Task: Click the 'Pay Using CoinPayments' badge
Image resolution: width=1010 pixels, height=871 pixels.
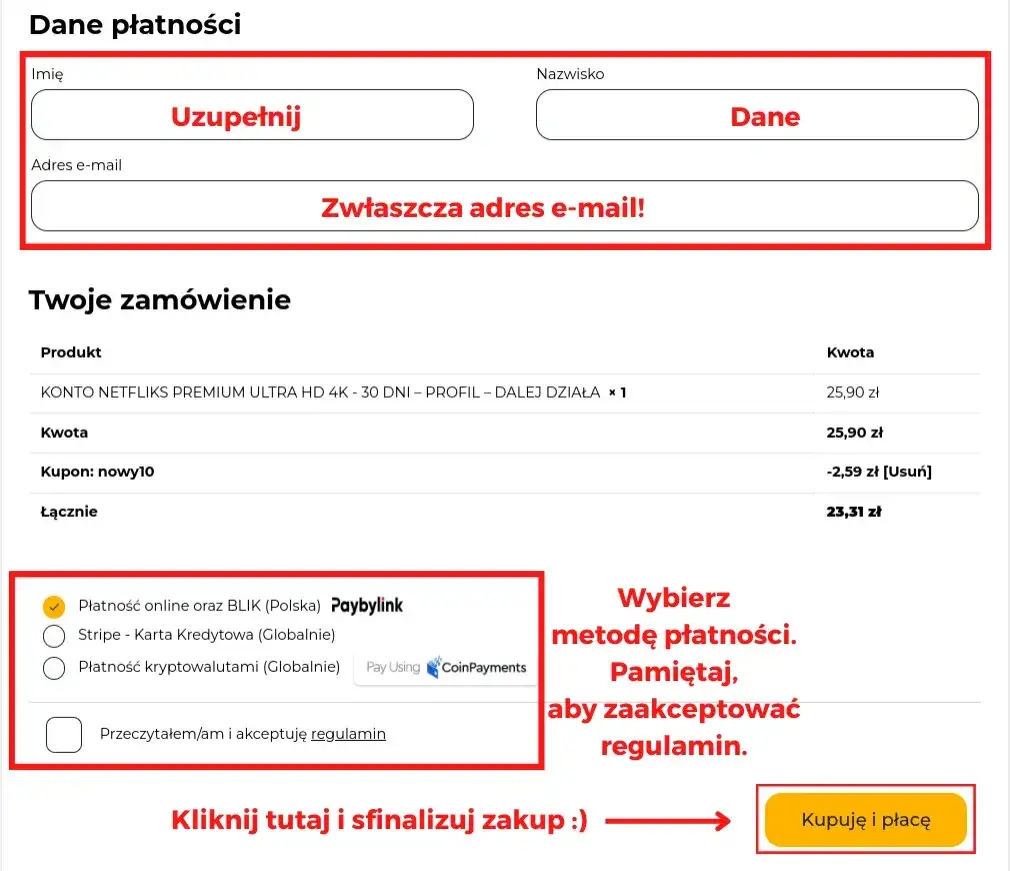Action: (445, 668)
